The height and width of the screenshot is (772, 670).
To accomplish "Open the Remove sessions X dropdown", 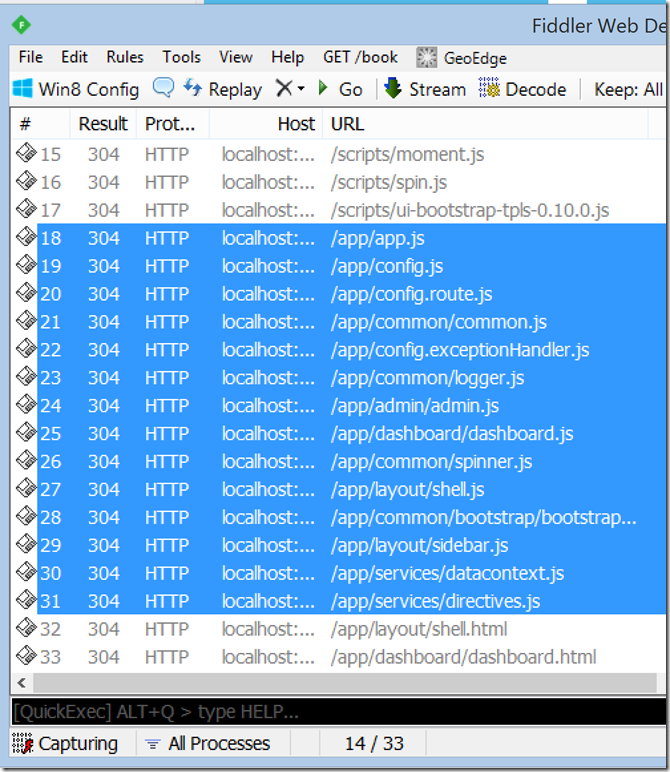I will click(290, 89).
